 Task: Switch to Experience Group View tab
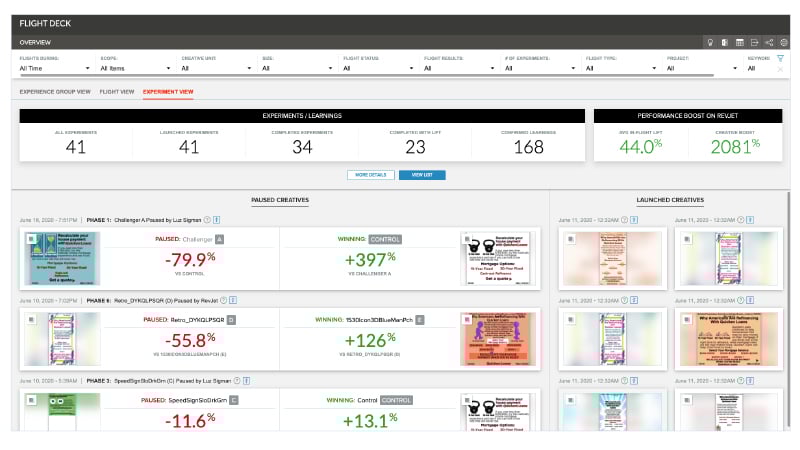(x=55, y=91)
